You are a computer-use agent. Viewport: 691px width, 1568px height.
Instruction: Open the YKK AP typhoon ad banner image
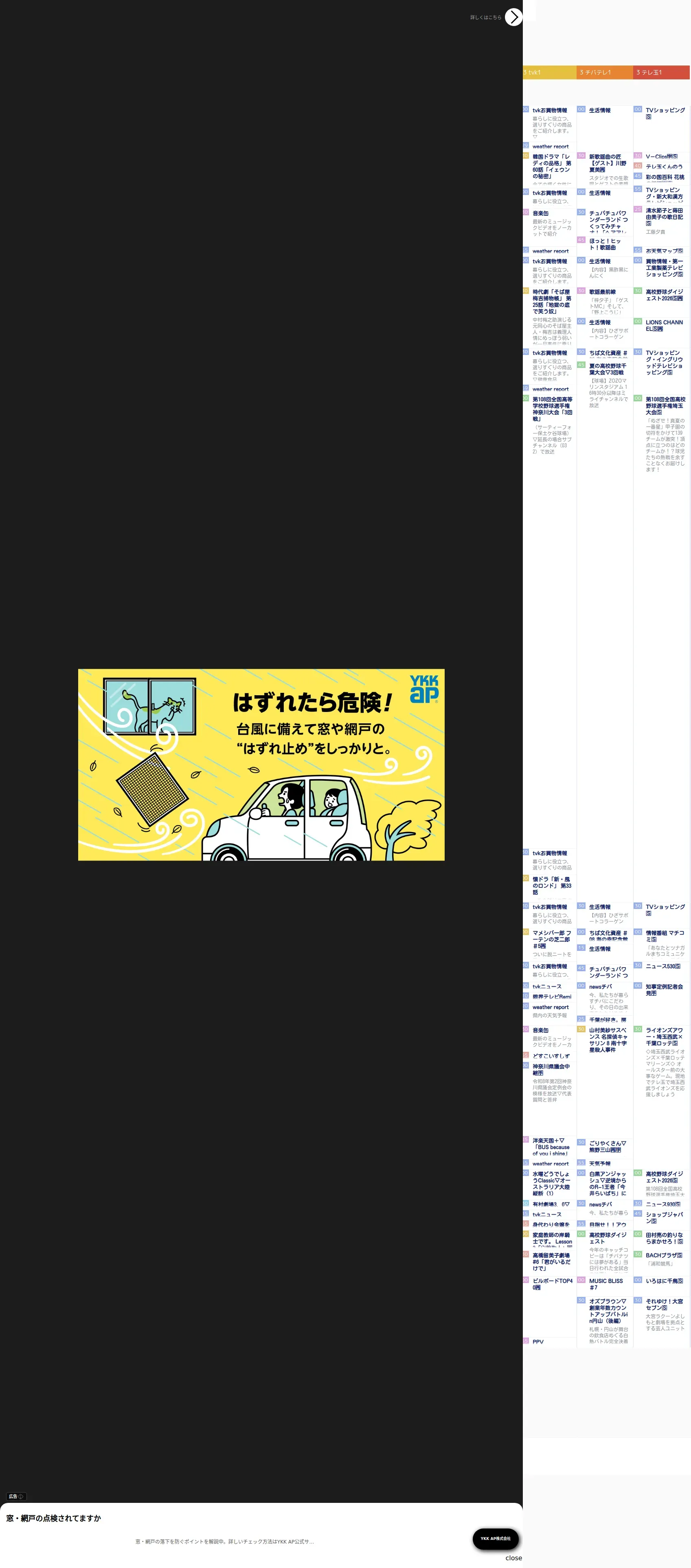click(x=261, y=764)
